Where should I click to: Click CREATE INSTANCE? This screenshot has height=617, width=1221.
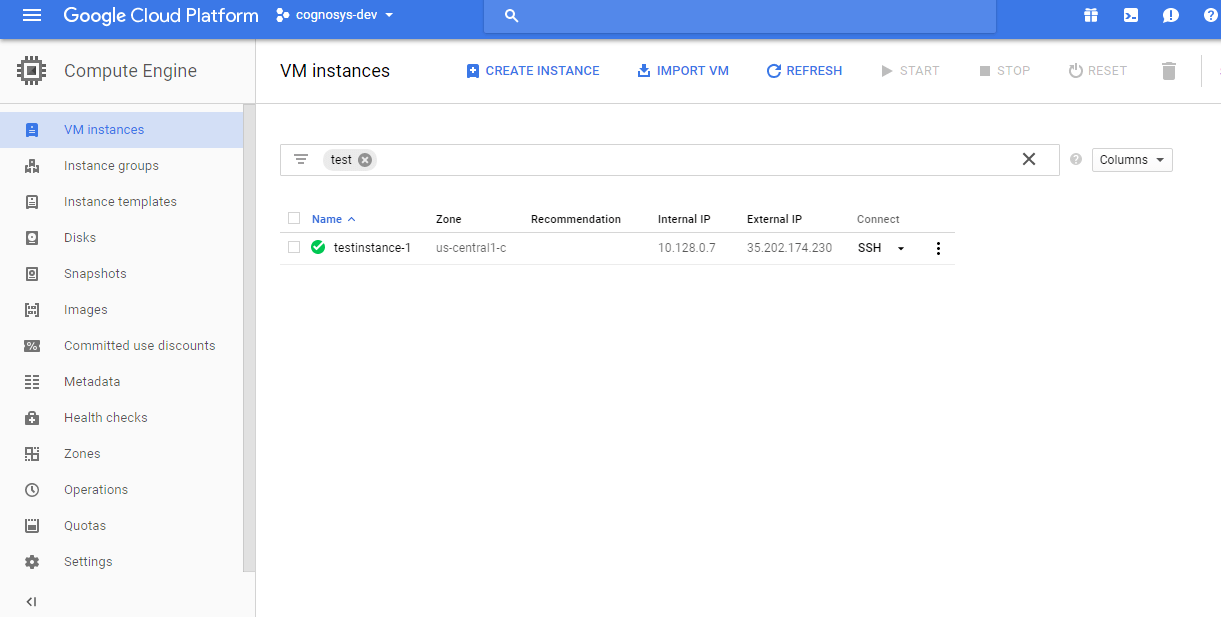pos(533,70)
